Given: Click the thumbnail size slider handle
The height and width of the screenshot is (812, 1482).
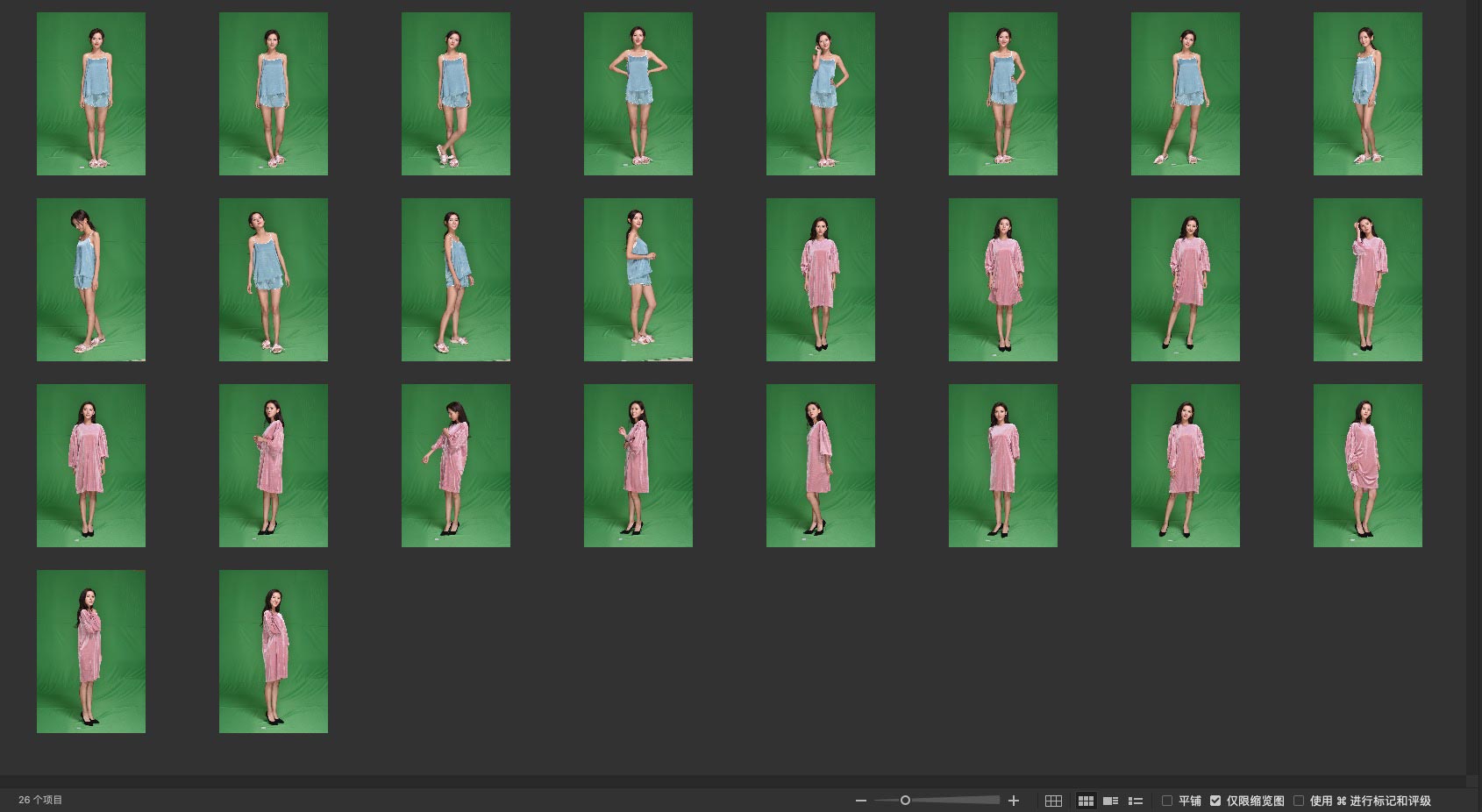Looking at the screenshot, I should pyautogui.click(x=905, y=800).
